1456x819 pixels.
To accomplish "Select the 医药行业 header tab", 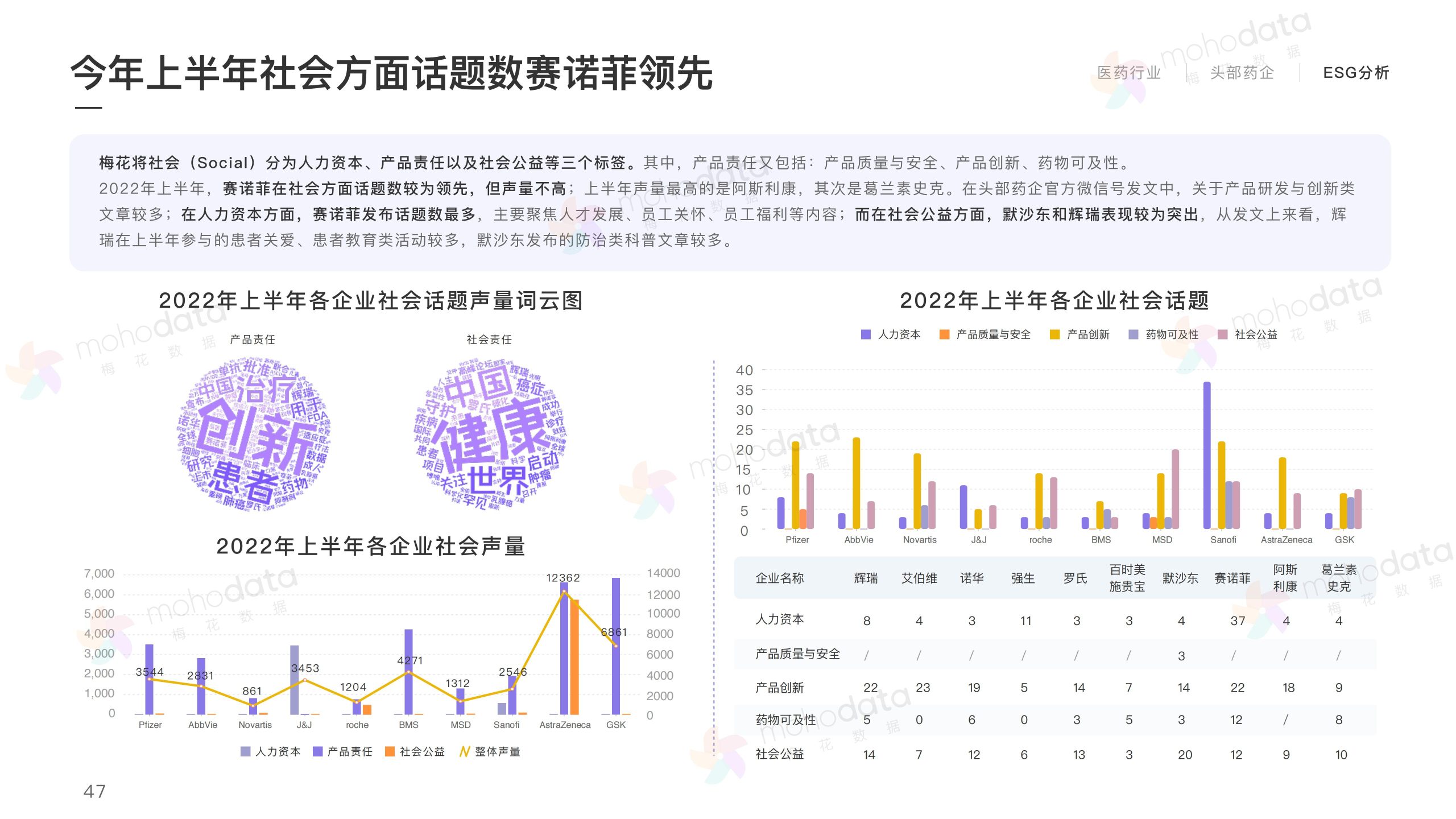I will [1129, 73].
